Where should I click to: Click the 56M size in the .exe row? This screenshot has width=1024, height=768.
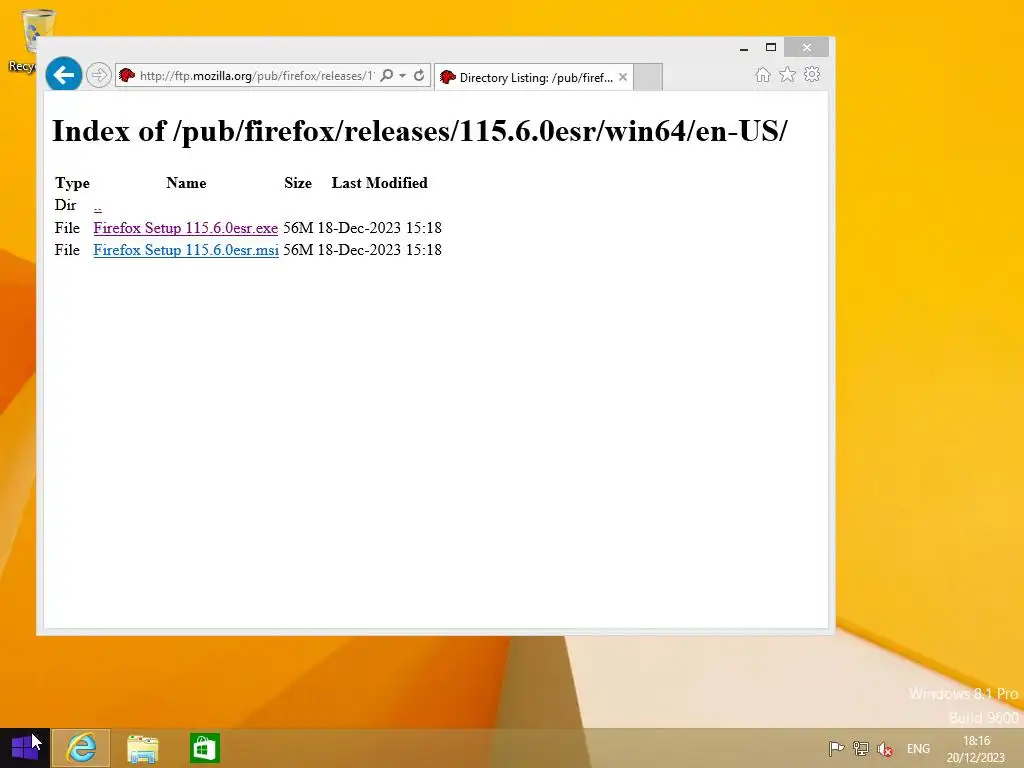pos(298,228)
